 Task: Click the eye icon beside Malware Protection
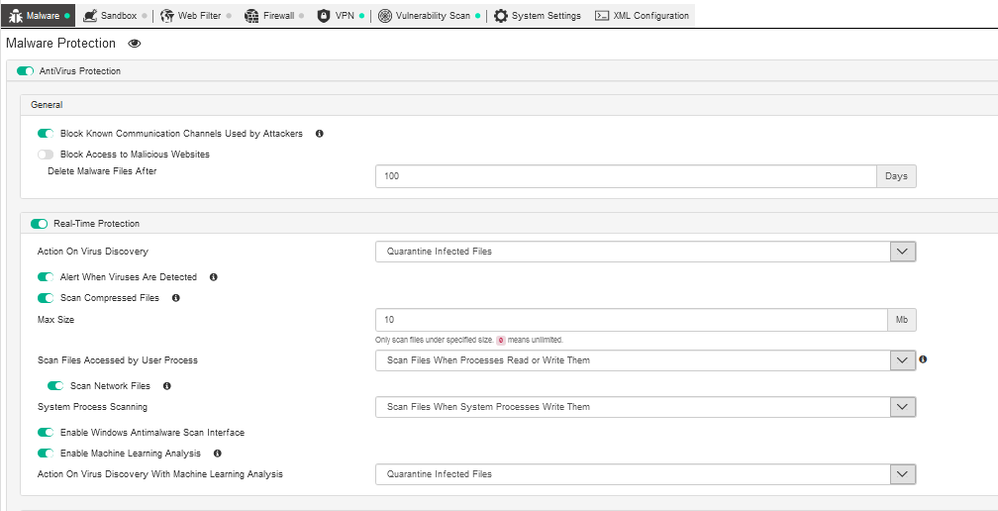pyautogui.click(x=134, y=44)
